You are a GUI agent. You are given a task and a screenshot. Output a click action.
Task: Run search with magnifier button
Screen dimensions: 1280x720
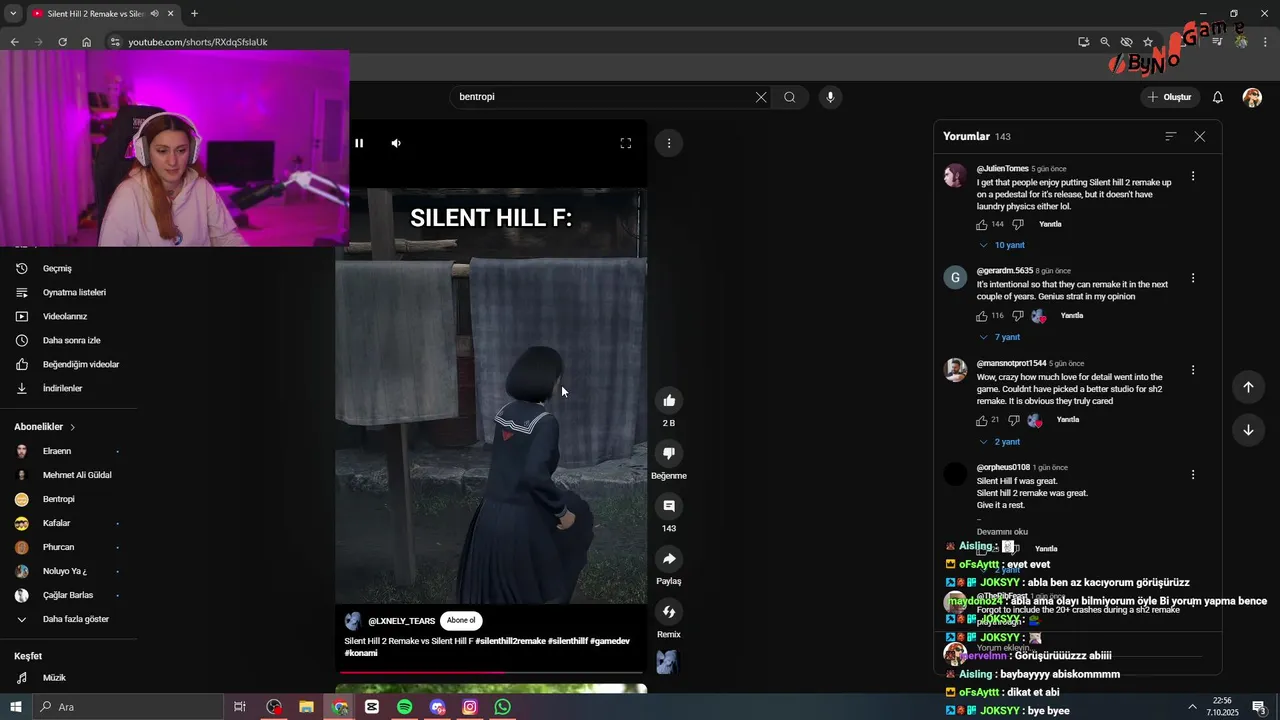pos(790,97)
